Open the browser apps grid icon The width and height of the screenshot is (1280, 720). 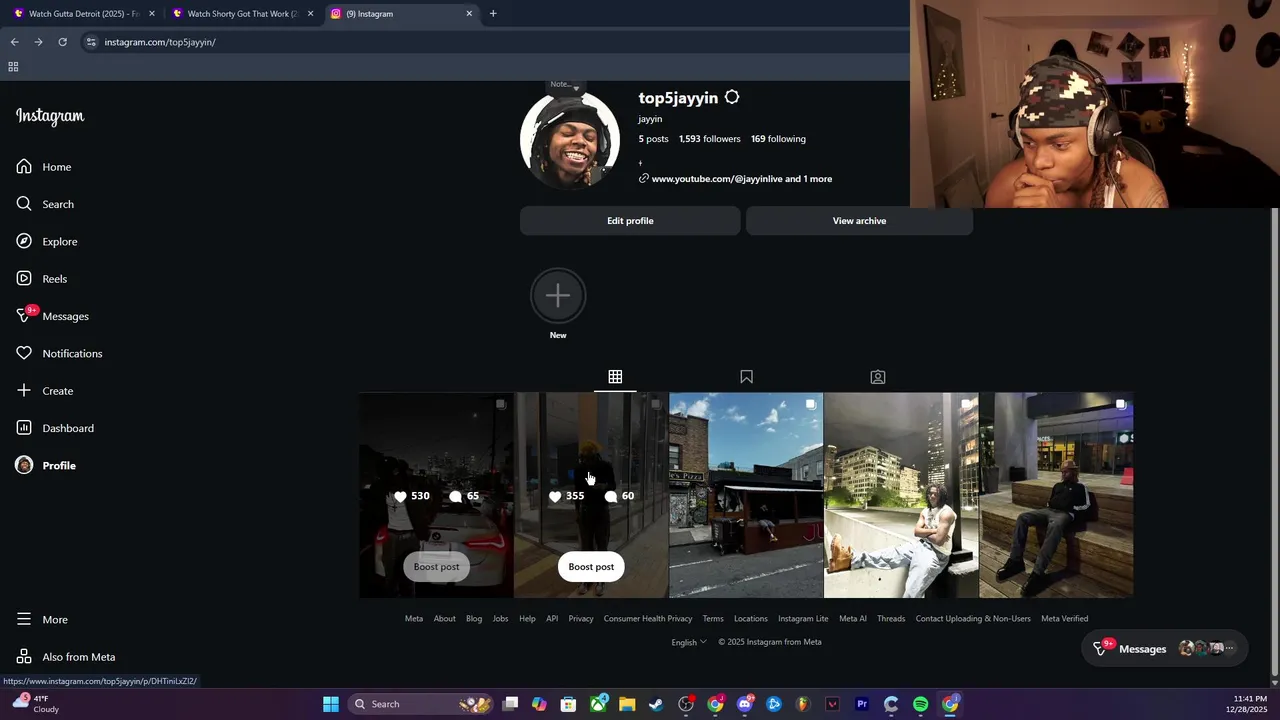coord(13,67)
